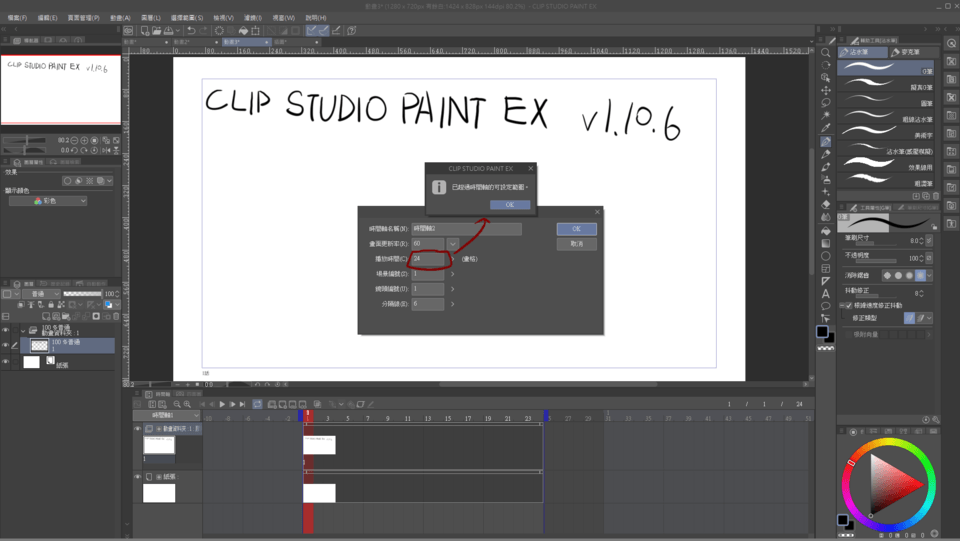Click OK in the timeline settings dialog
This screenshot has width=960, height=541.
click(x=576, y=229)
